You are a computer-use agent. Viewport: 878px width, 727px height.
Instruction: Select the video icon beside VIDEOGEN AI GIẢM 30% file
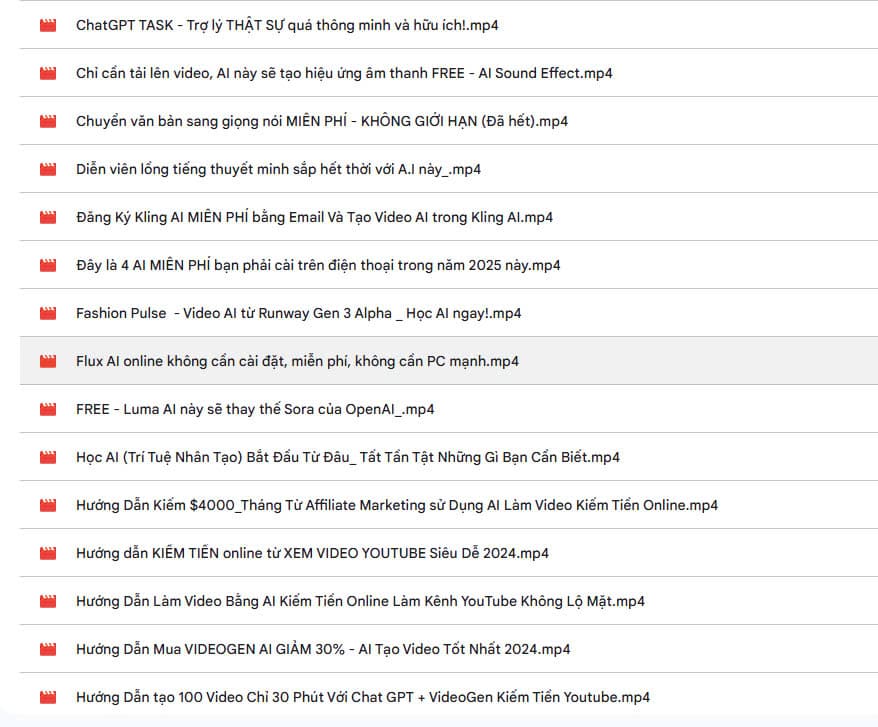[x=48, y=649]
